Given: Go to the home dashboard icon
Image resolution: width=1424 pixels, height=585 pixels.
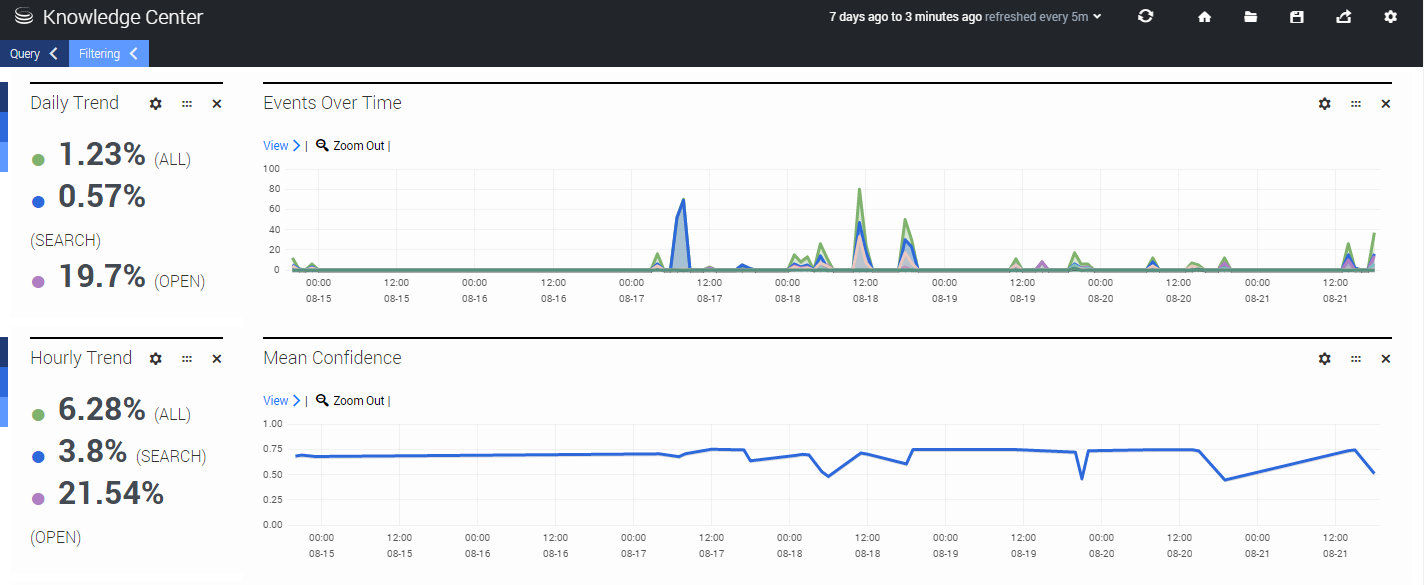Looking at the screenshot, I should (x=1204, y=17).
